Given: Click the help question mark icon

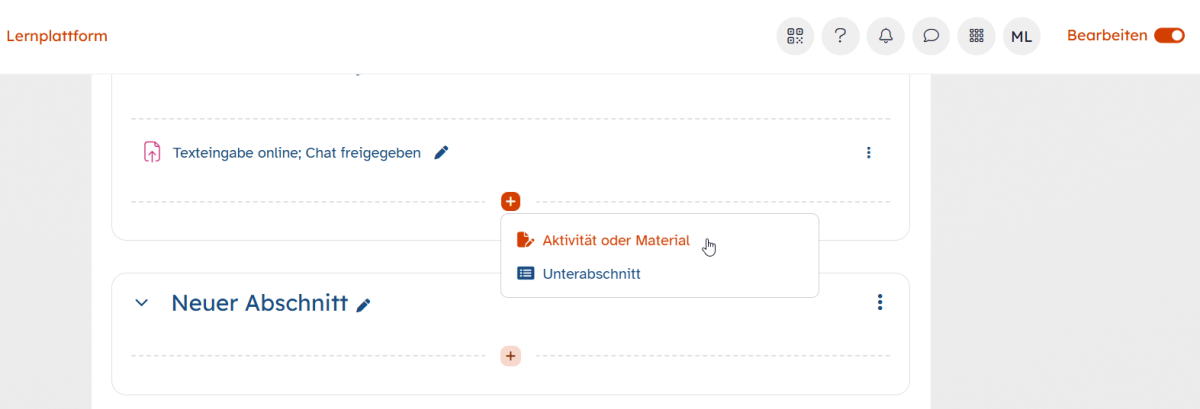Looking at the screenshot, I should [x=840, y=36].
